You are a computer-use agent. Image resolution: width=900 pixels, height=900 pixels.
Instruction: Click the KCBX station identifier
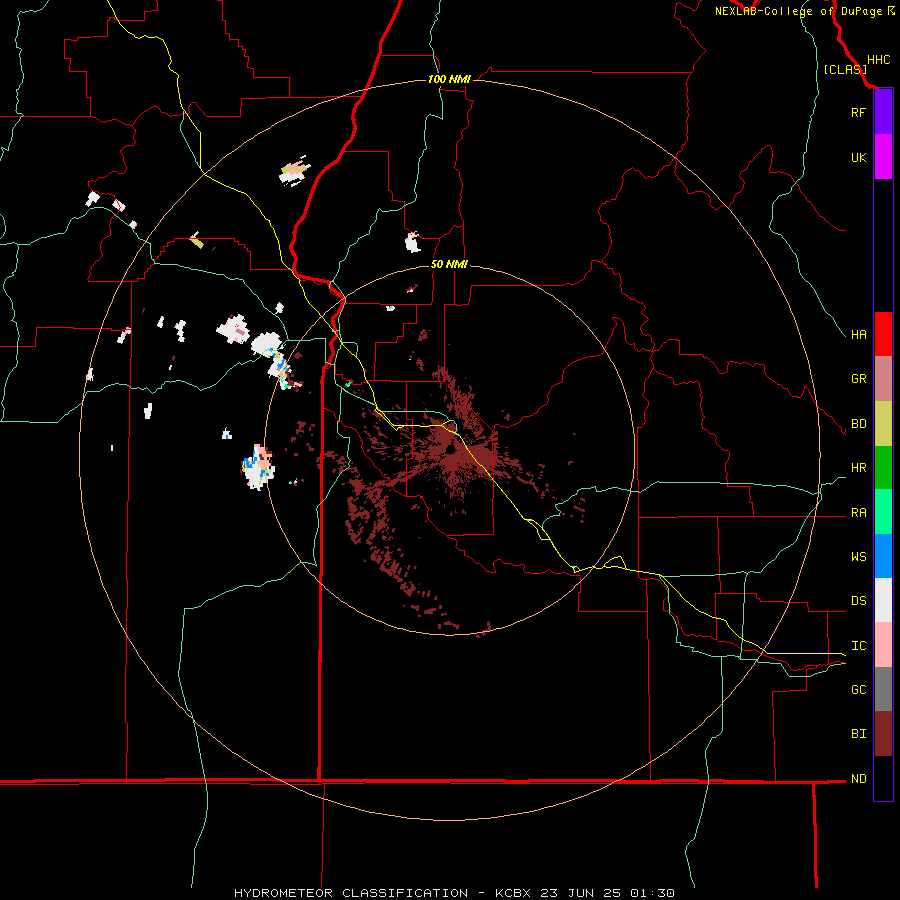click(x=513, y=893)
